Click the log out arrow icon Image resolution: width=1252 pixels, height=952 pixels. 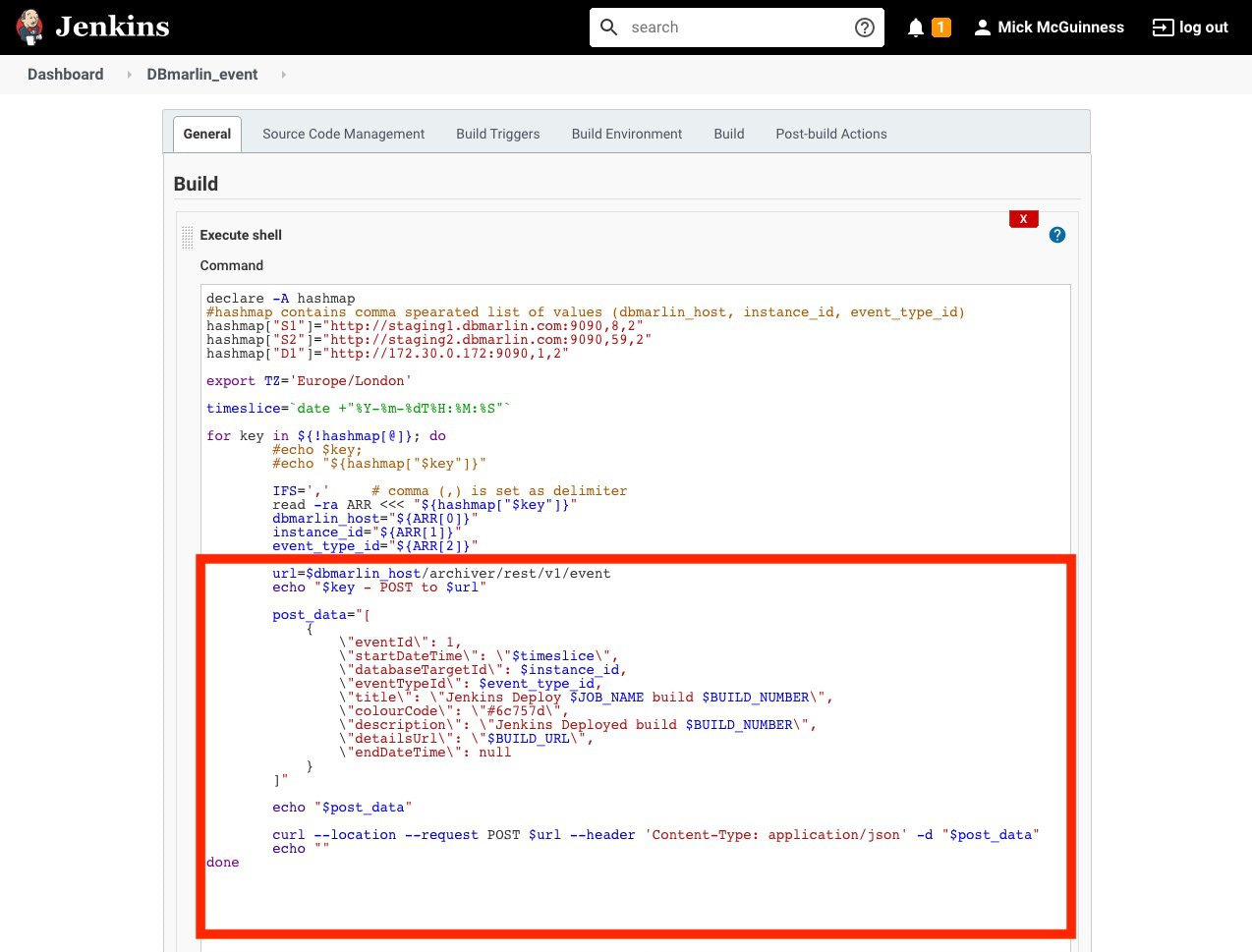tap(1163, 28)
